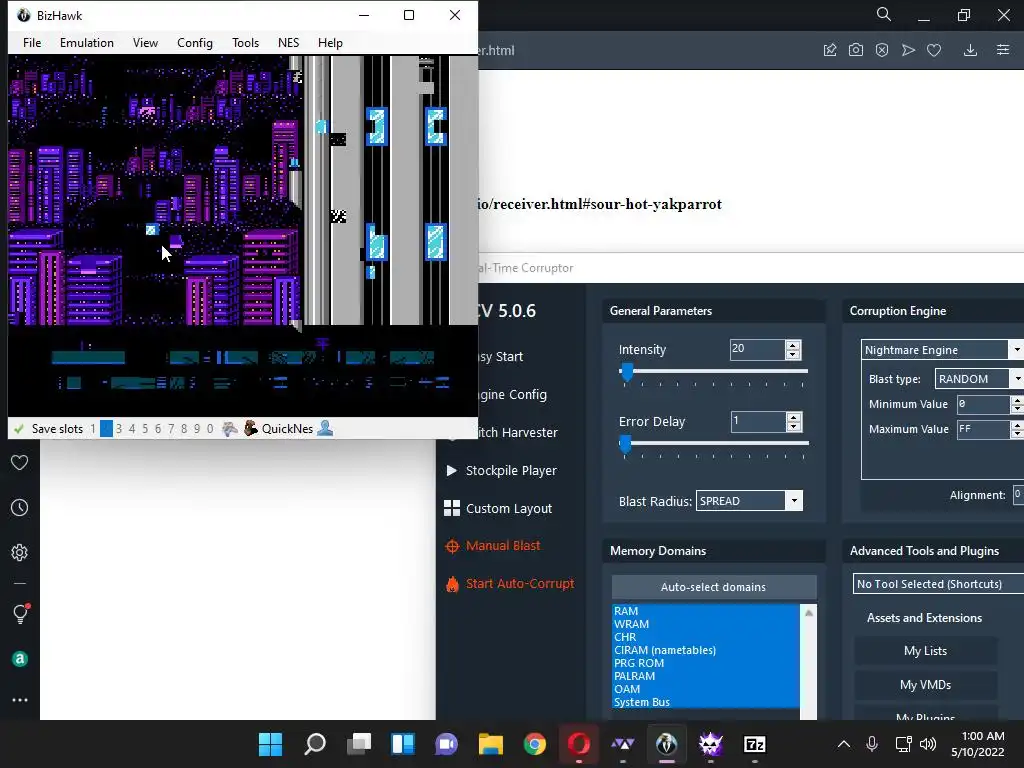Select save slot 3 in BizHawk
This screenshot has height=768, width=1024.
point(119,429)
